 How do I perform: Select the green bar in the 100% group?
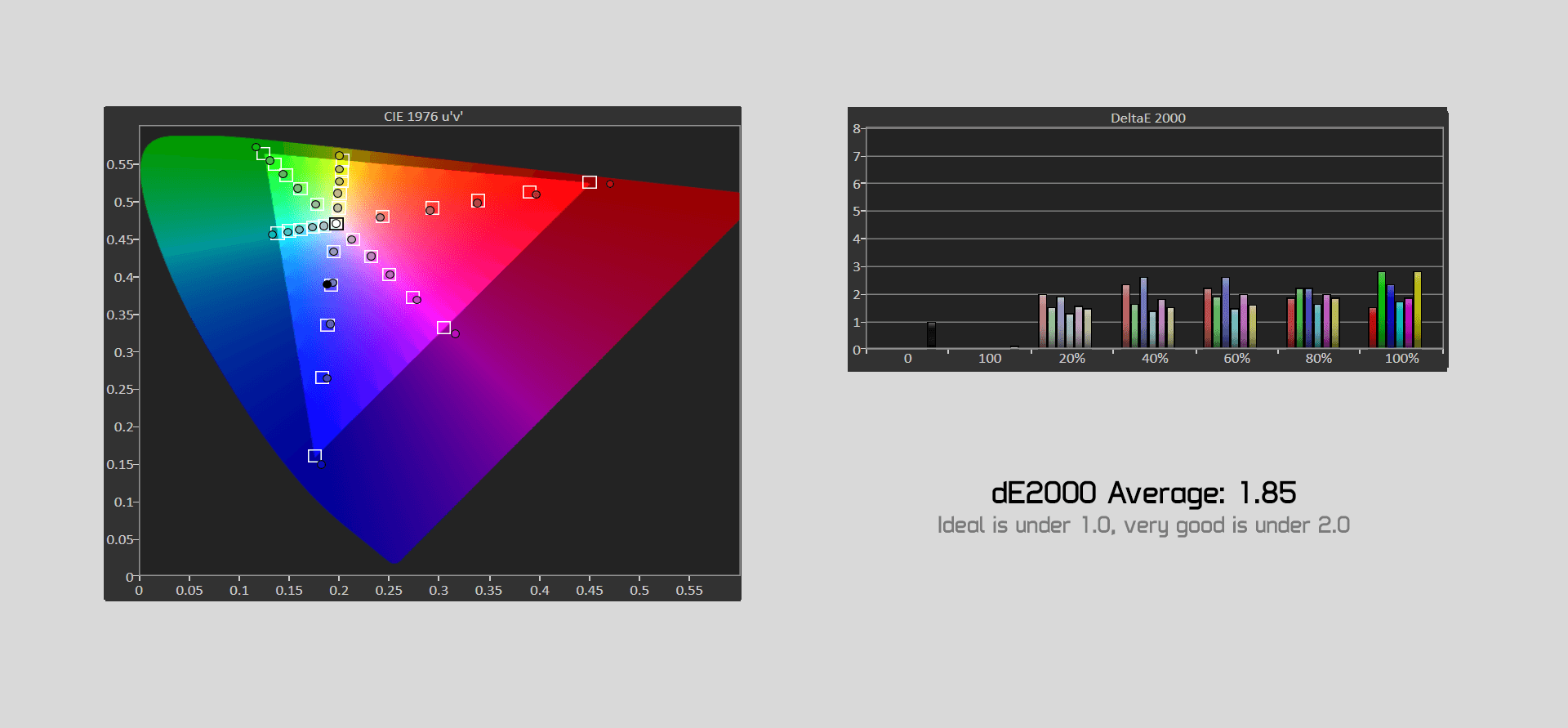1382,310
